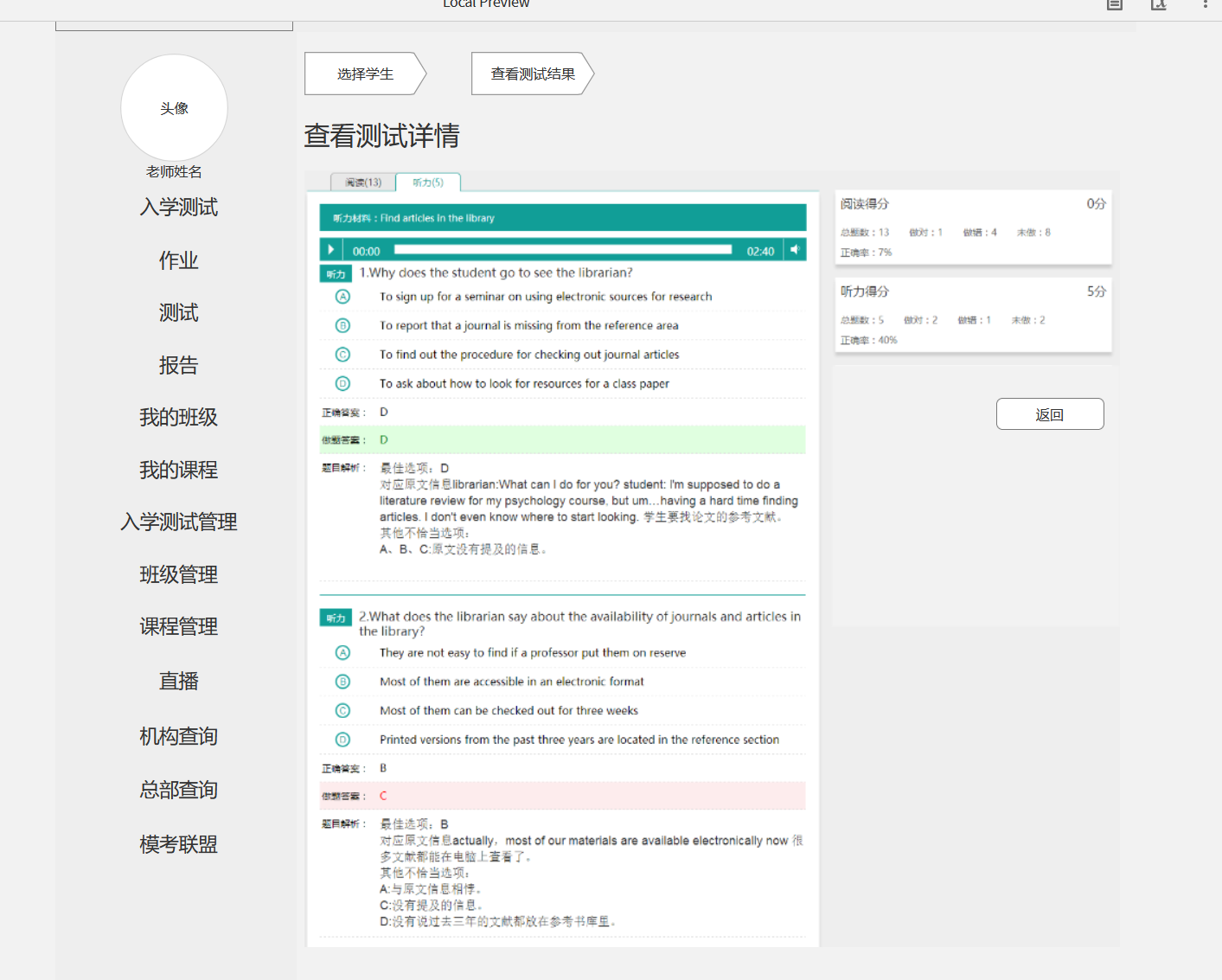Image resolution: width=1222 pixels, height=980 pixels.
Task: Click the audio progress bar
Action: click(x=562, y=250)
